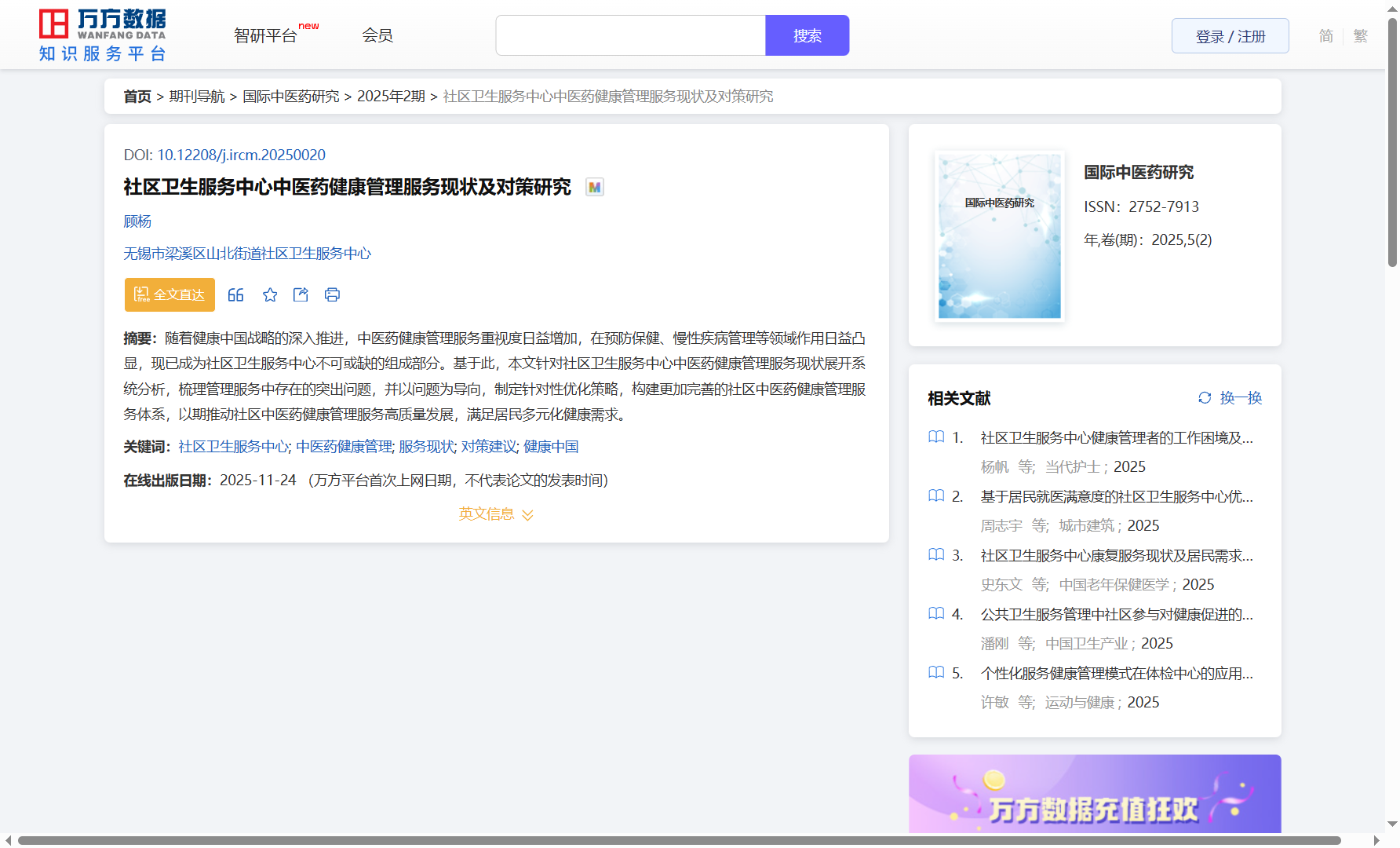The height and width of the screenshot is (848, 1400).
Task: Open the 智研平台 menu item
Action: (x=266, y=36)
